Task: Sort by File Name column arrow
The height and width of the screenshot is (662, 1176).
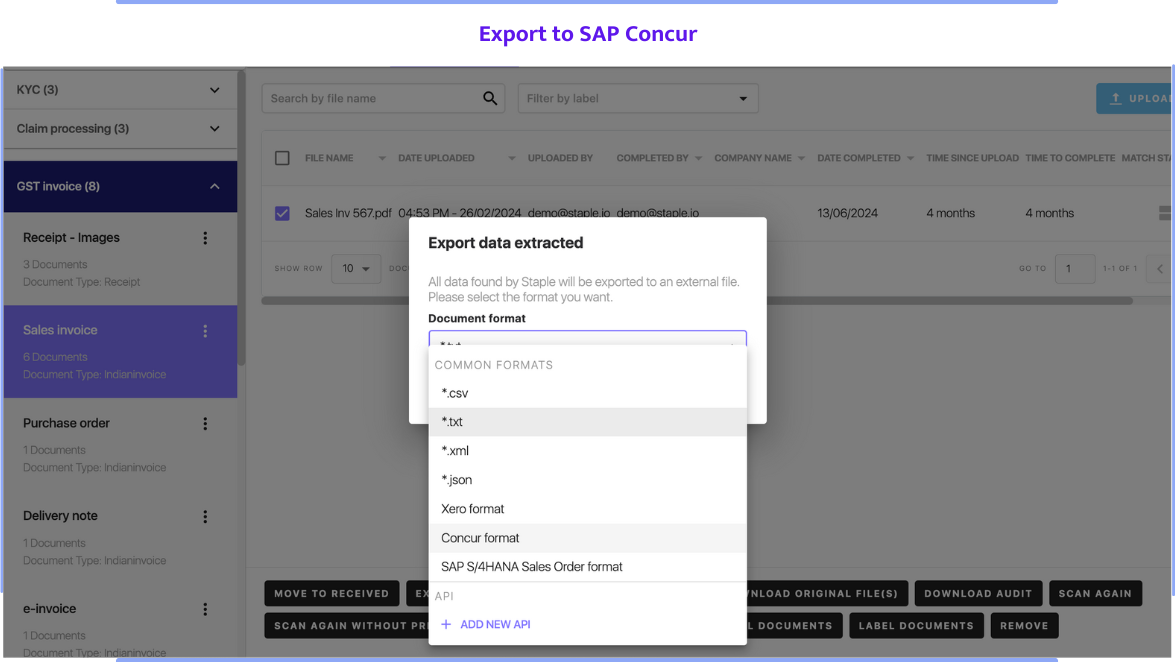Action: pyautogui.click(x=382, y=158)
